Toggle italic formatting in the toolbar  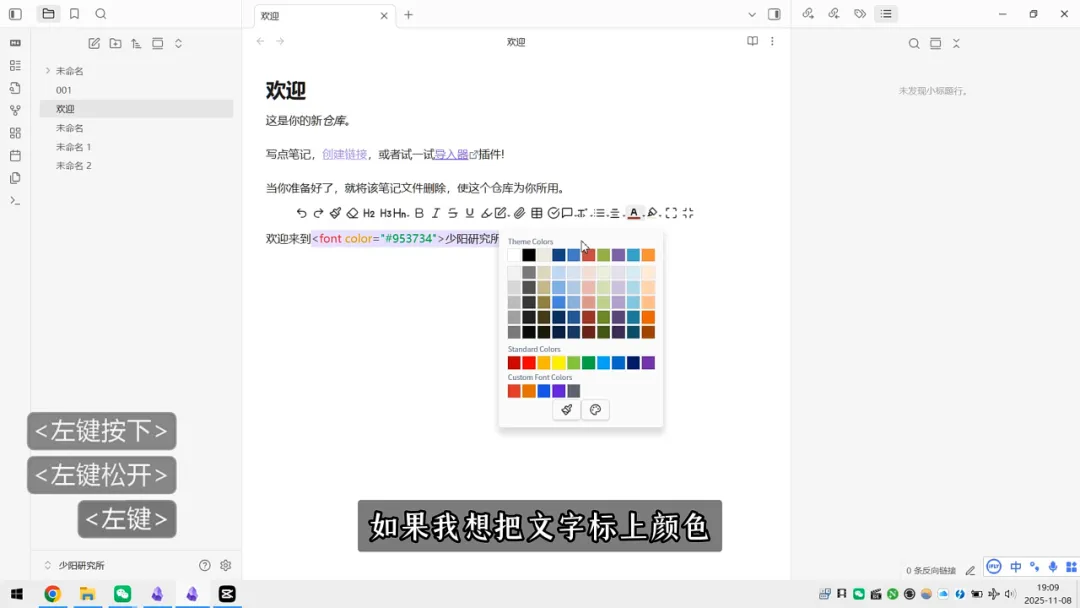[435, 212]
